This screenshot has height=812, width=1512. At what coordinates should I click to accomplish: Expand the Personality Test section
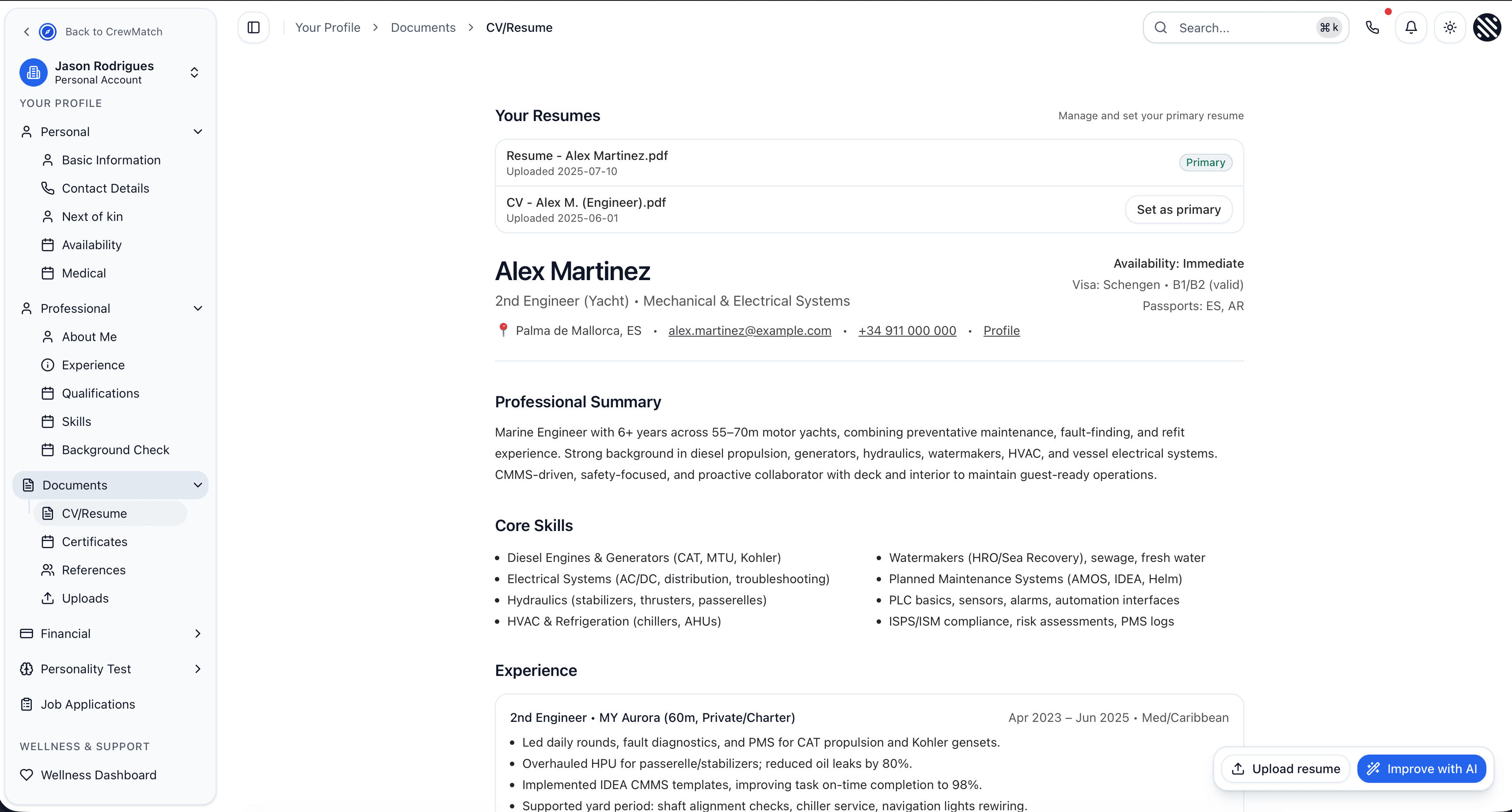[198, 669]
